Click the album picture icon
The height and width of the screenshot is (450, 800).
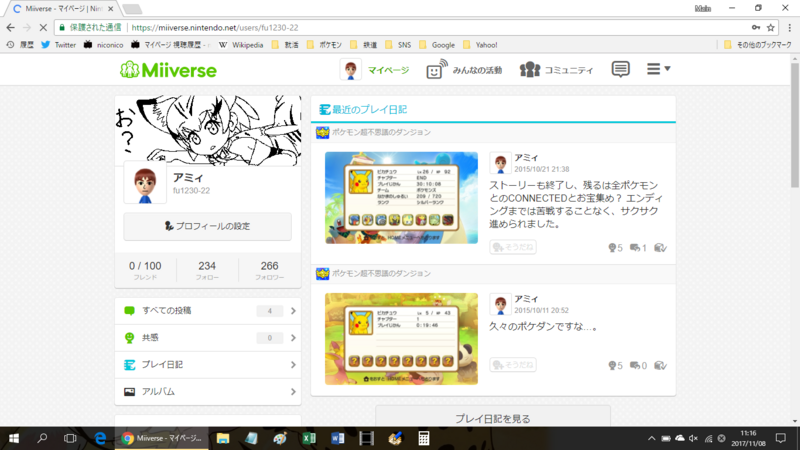pos(130,392)
